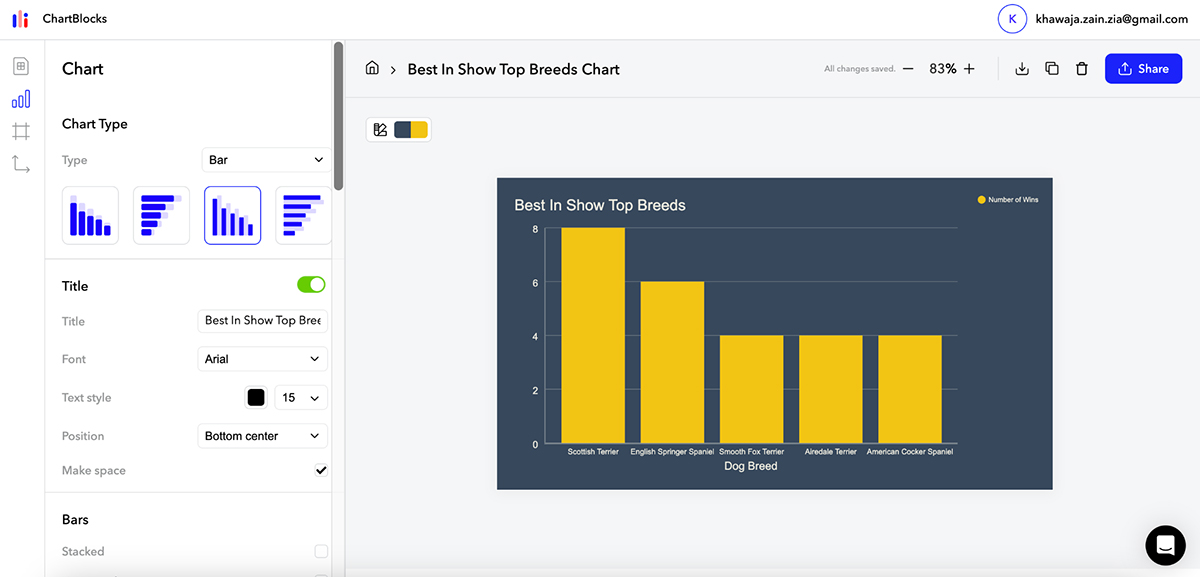This screenshot has width=1200, height=577.
Task: Open the chart Type dropdown showing Bar
Action: tap(265, 160)
